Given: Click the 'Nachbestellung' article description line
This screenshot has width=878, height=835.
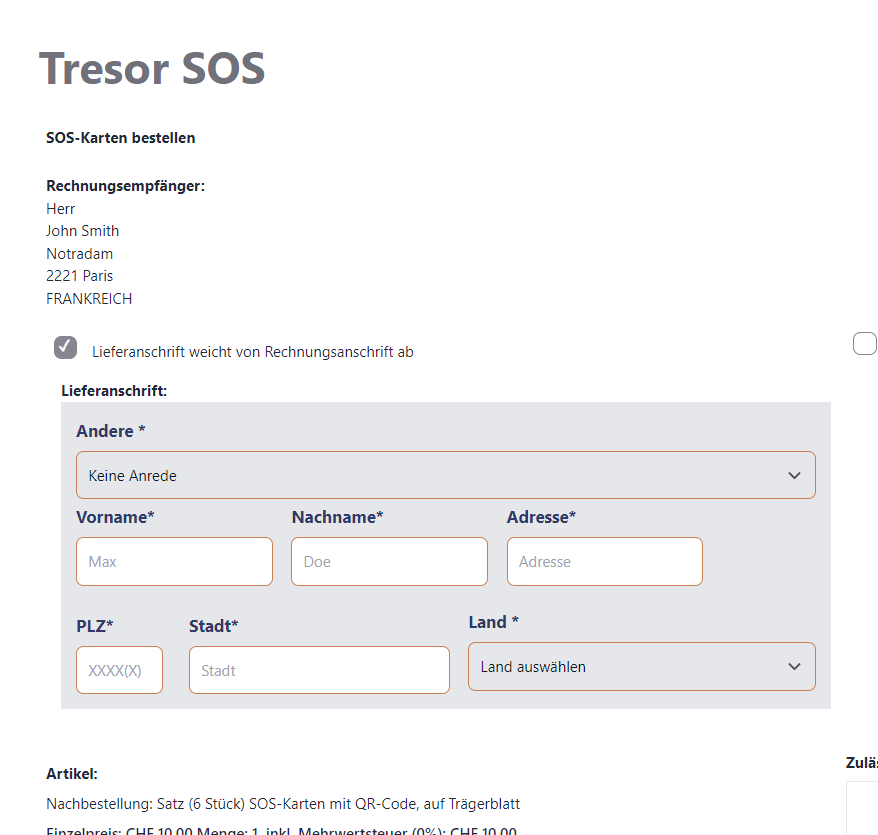Looking at the screenshot, I should 283,804.
